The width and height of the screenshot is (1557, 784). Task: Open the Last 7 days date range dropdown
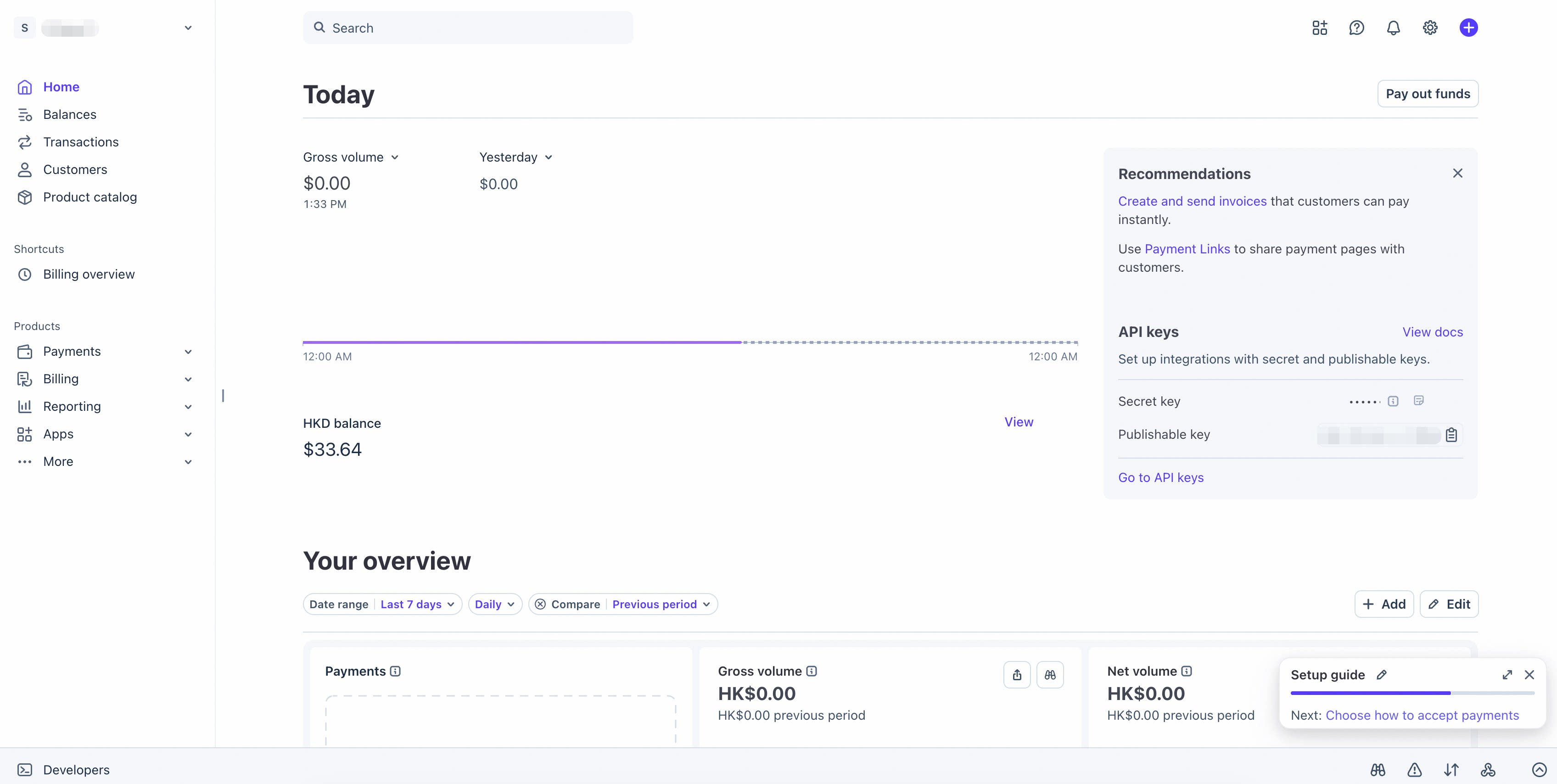[x=417, y=605]
